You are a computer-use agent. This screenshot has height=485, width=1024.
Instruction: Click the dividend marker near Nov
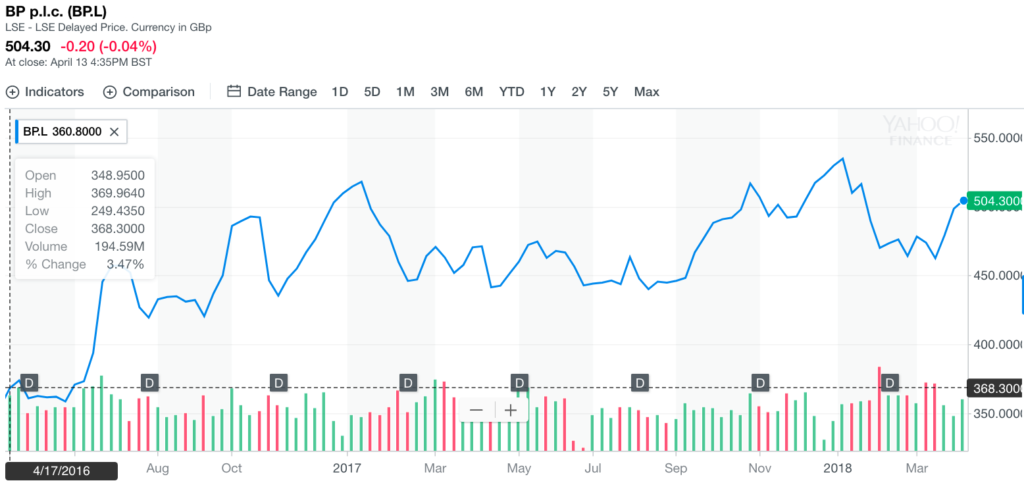(761, 382)
